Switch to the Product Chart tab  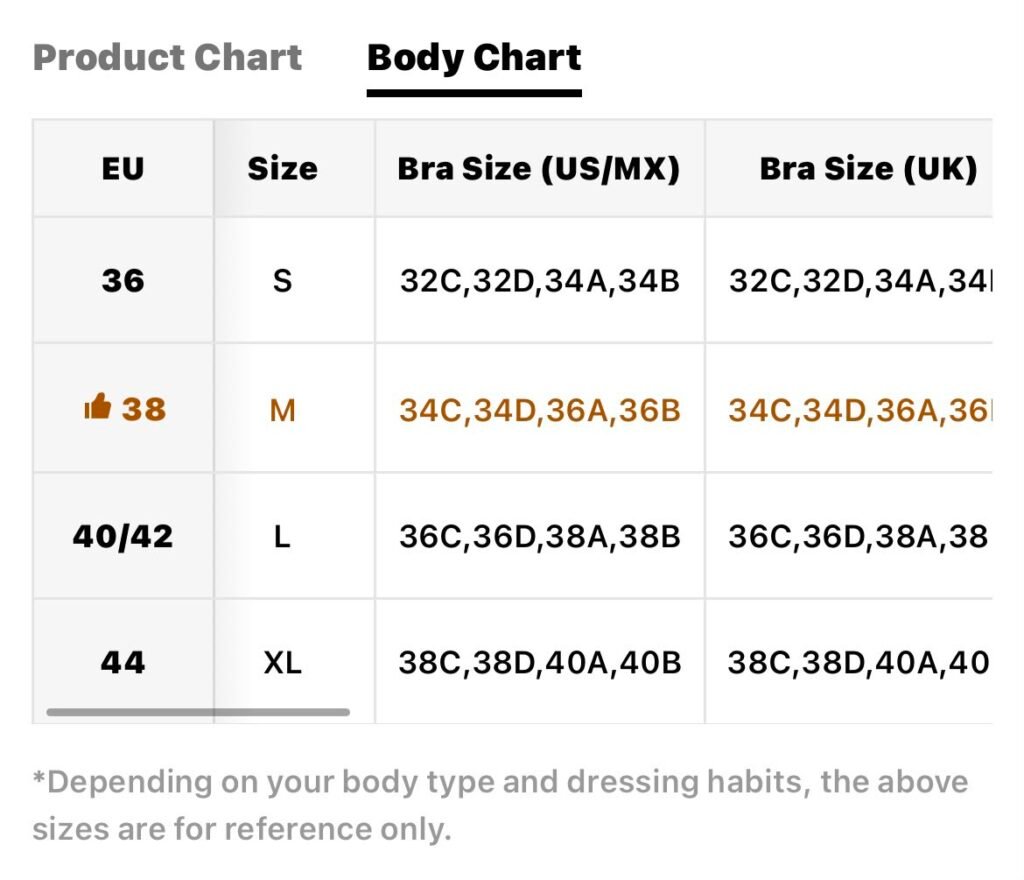point(167,57)
